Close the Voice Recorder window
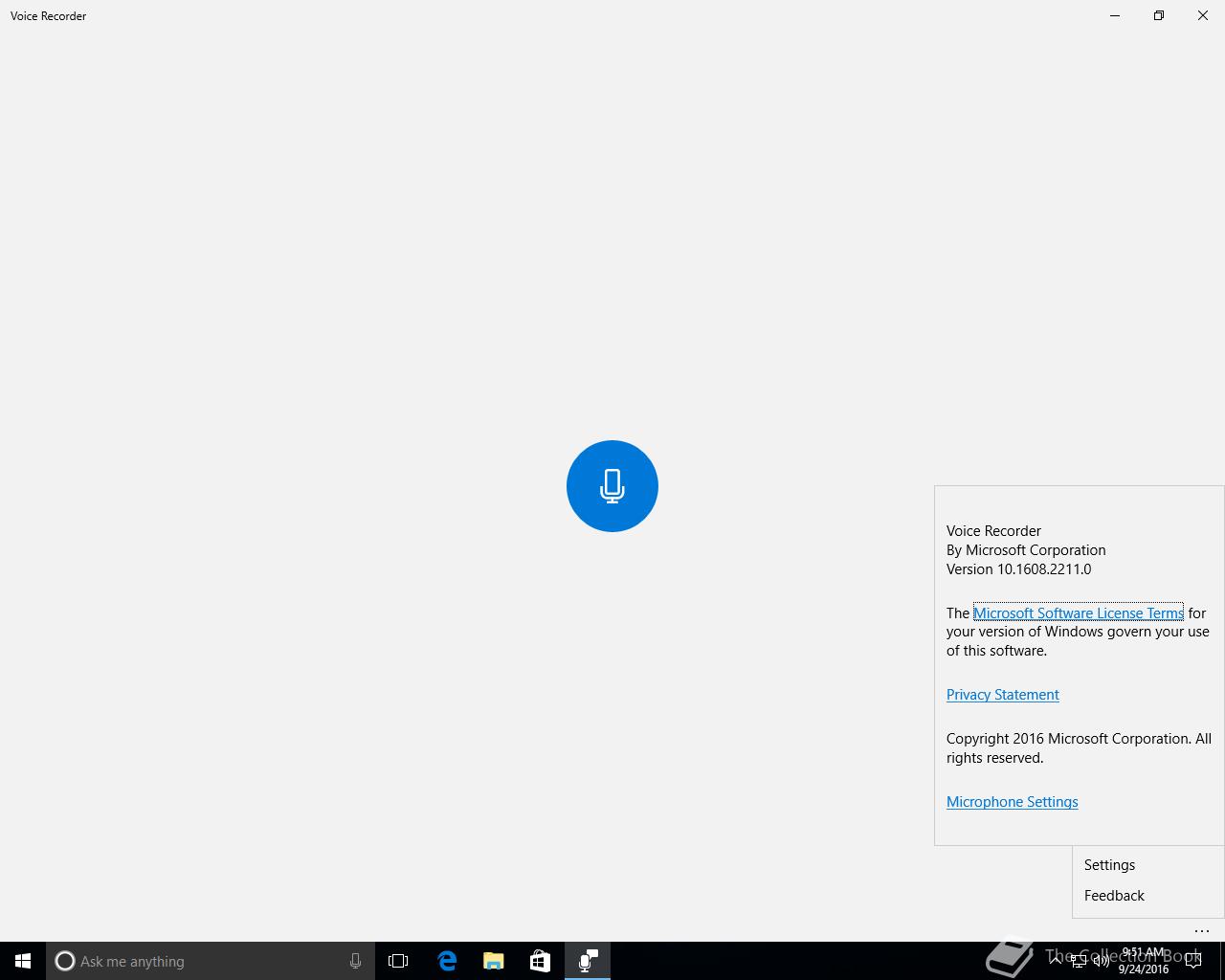1225x980 pixels. point(1203,15)
